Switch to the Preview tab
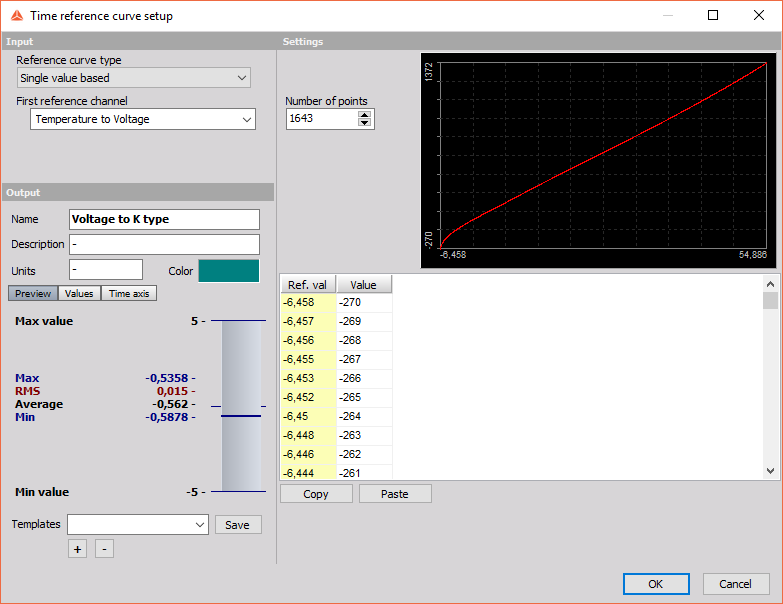 point(33,294)
